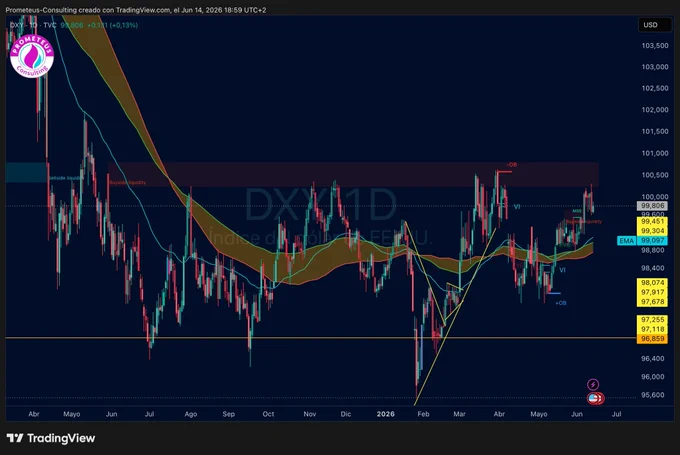This screenshot has width=680, height=455.
Task: Click the 101,500 price scale value
Action: click(655, 131)
